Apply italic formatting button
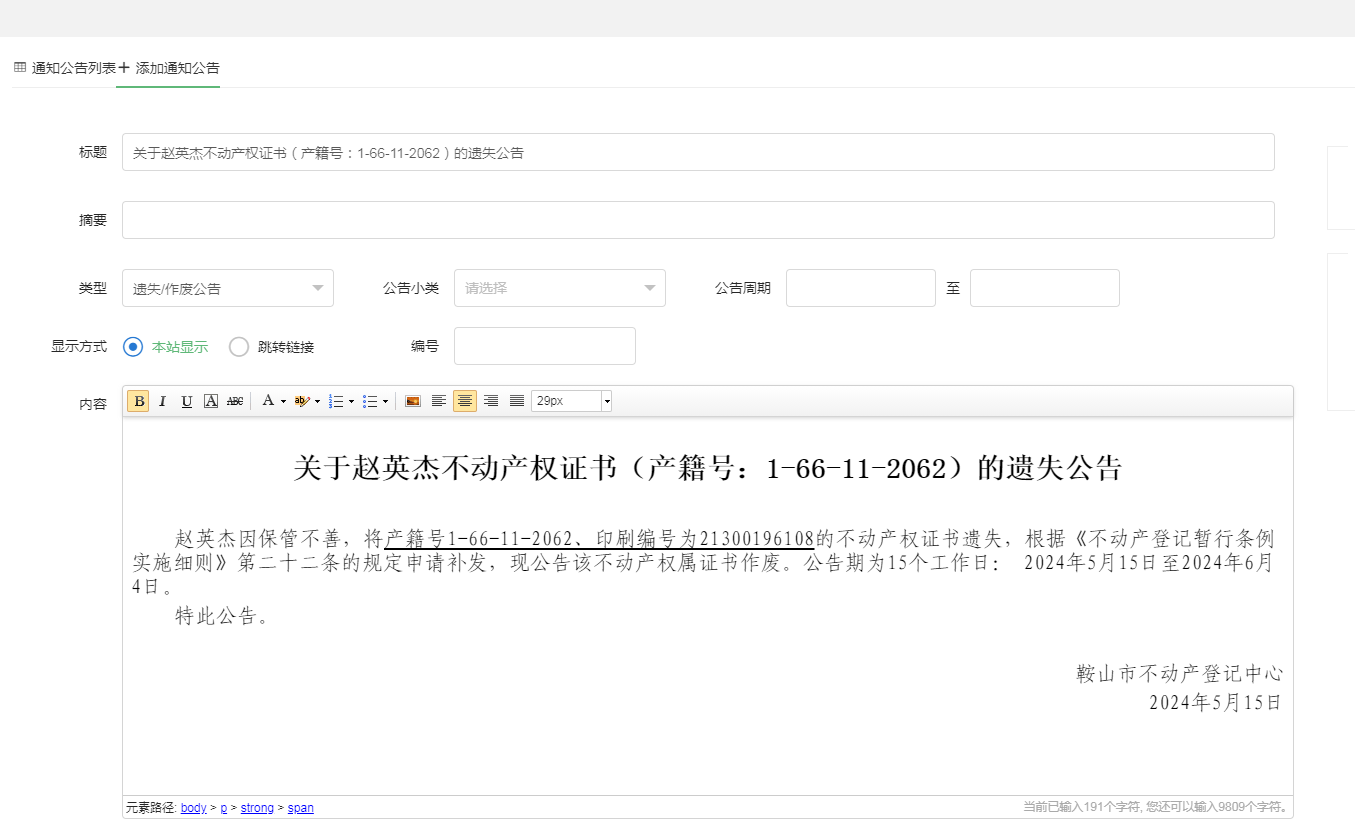Screen dimensions: 1355x829 tap(162, 401)
